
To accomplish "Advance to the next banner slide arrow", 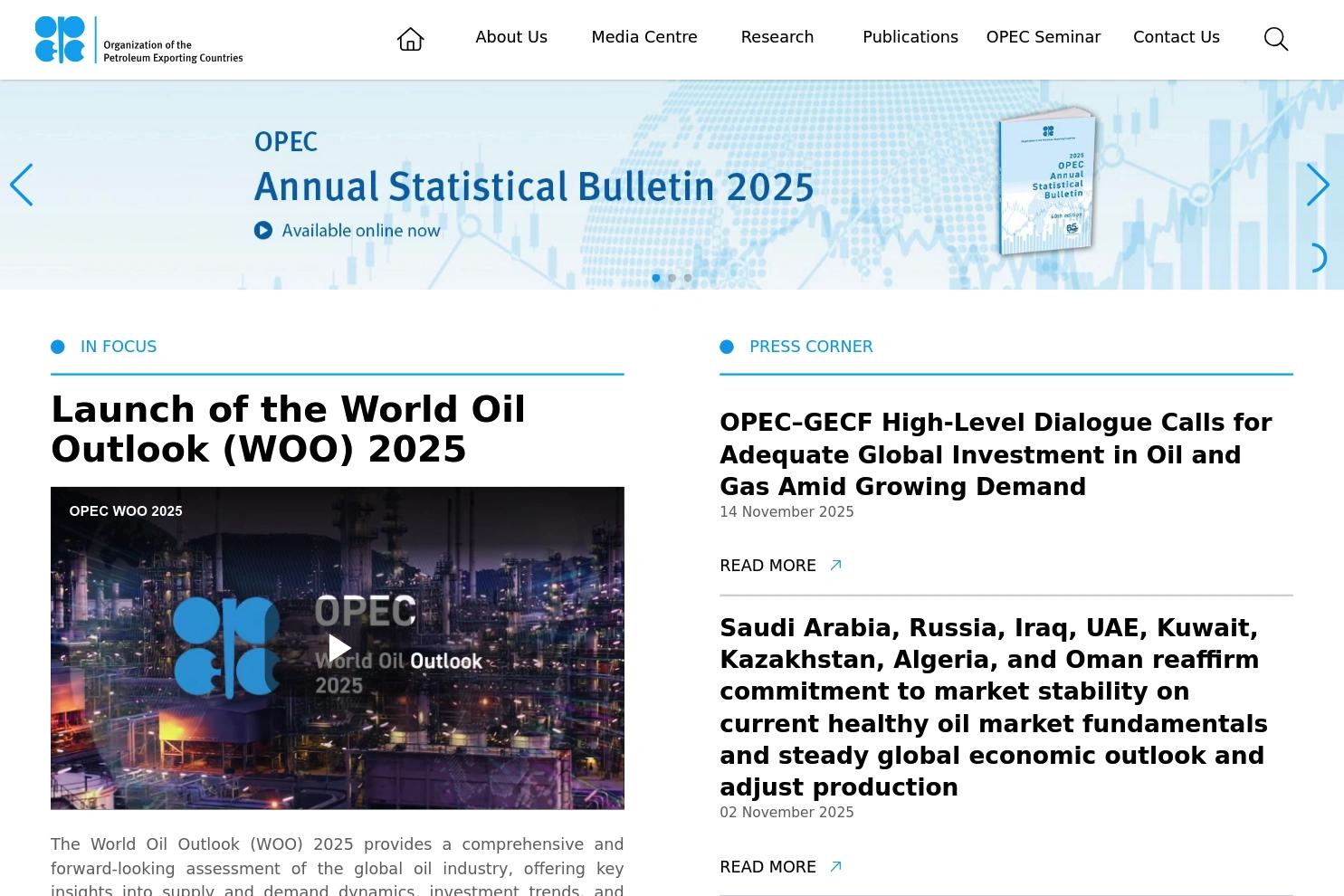I will click(1318, 185).
